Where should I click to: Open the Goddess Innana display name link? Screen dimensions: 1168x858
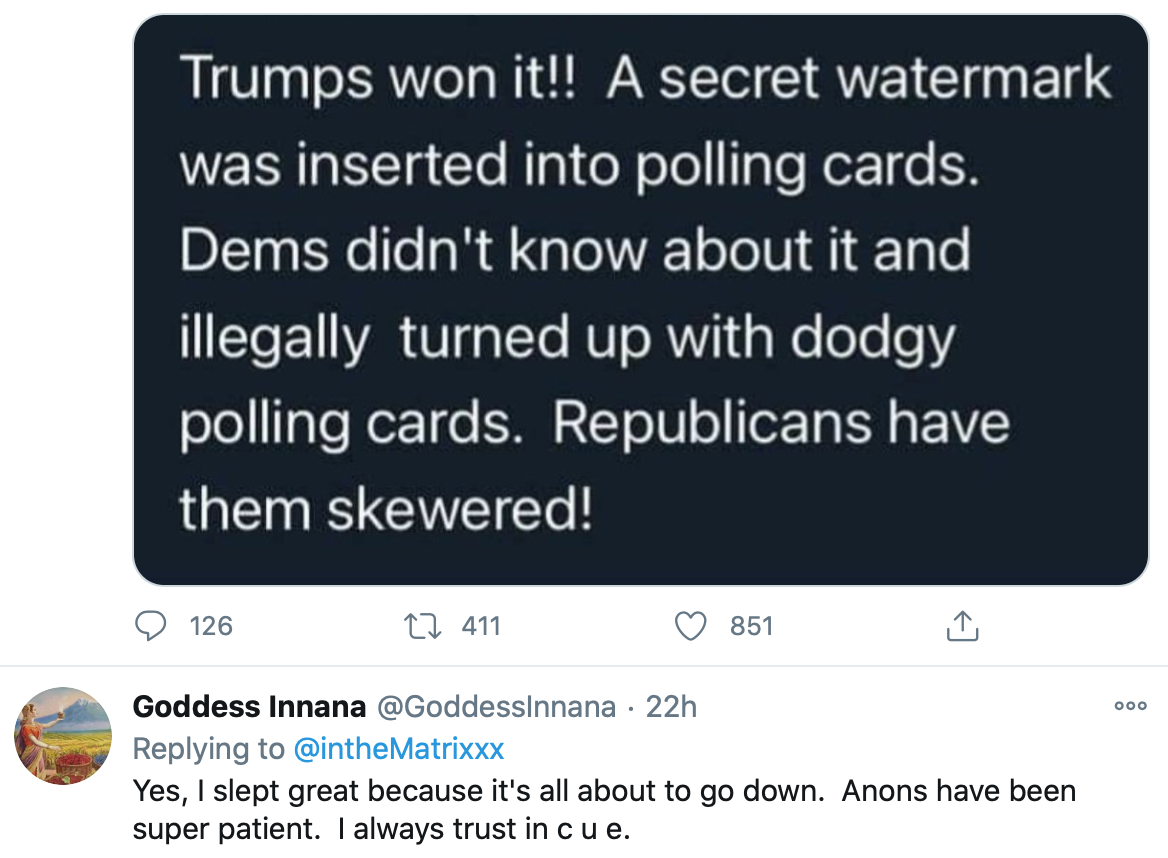pos(249,707)
